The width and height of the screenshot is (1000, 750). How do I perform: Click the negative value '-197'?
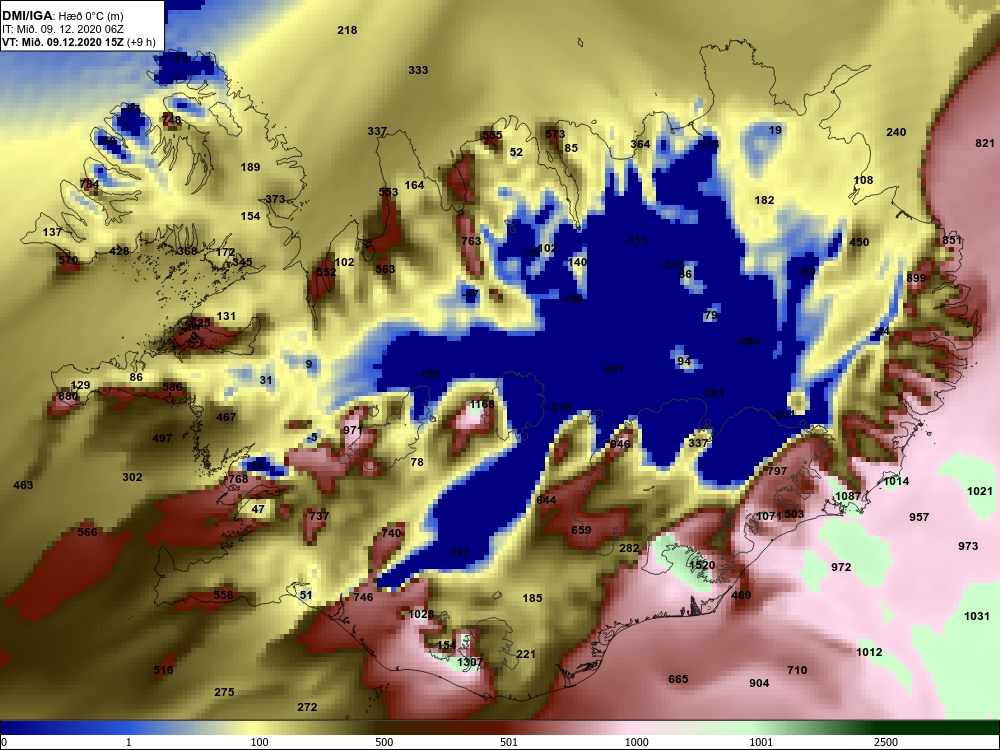coord(458,552)
